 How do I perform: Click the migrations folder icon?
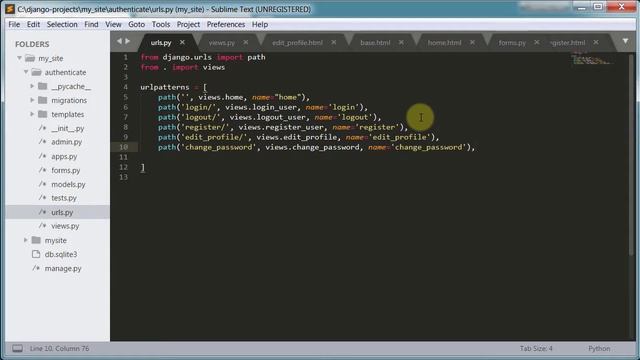coord(42,100)
